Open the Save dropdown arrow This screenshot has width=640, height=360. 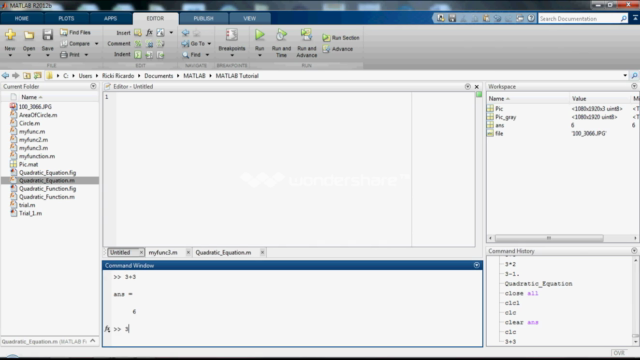tap(48, 55)
